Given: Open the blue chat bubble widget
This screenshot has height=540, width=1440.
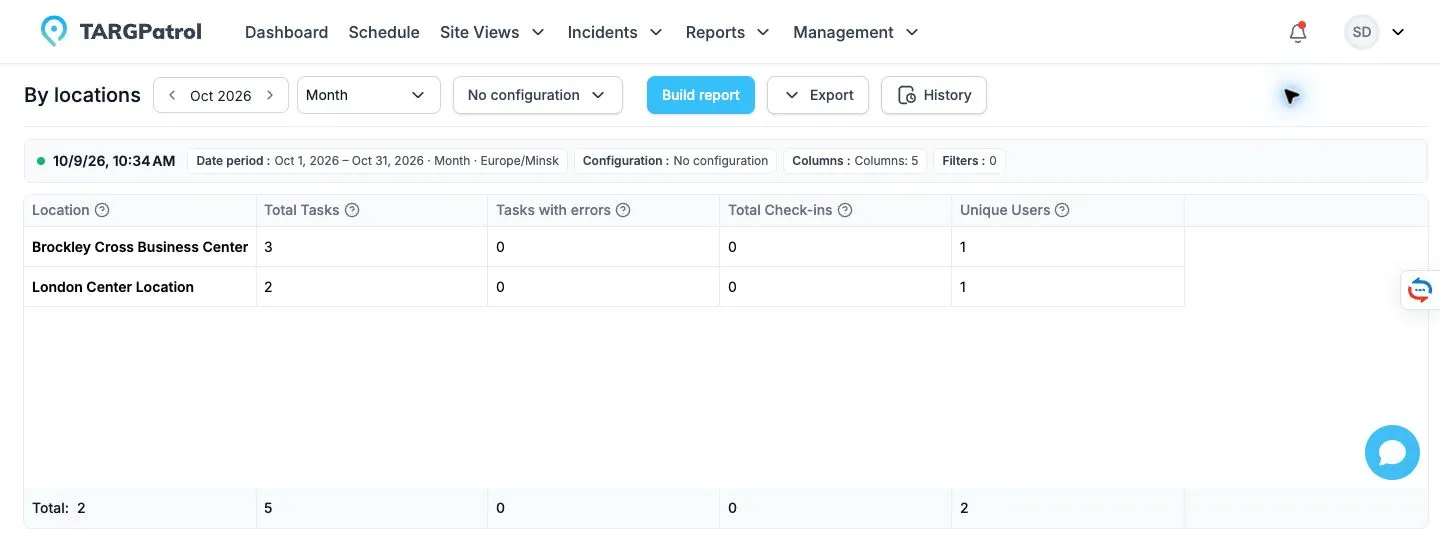Looking at the screenshot, I should click(x=1392, y=452).
